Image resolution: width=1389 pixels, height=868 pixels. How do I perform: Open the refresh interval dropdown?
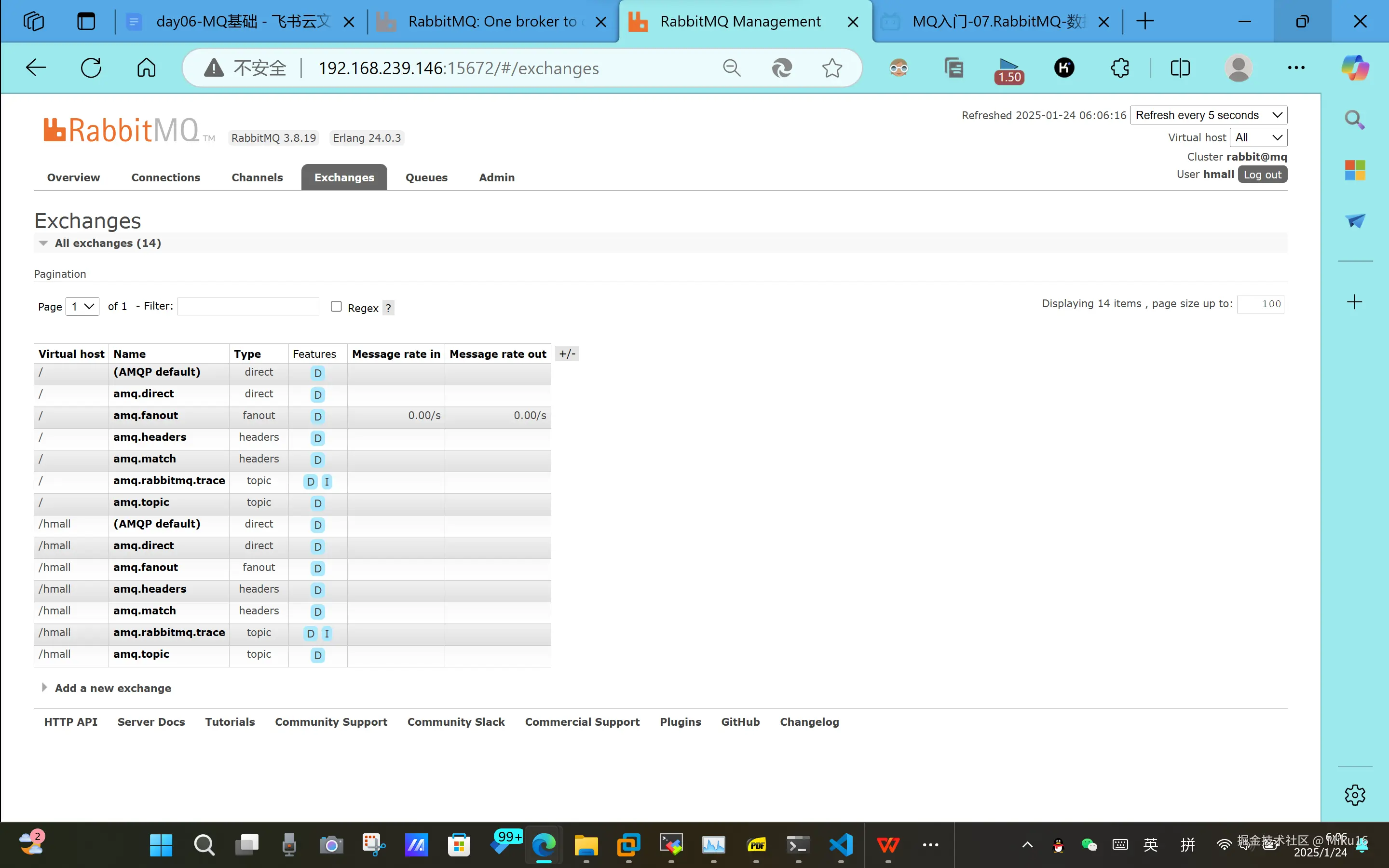point(1208,115)
